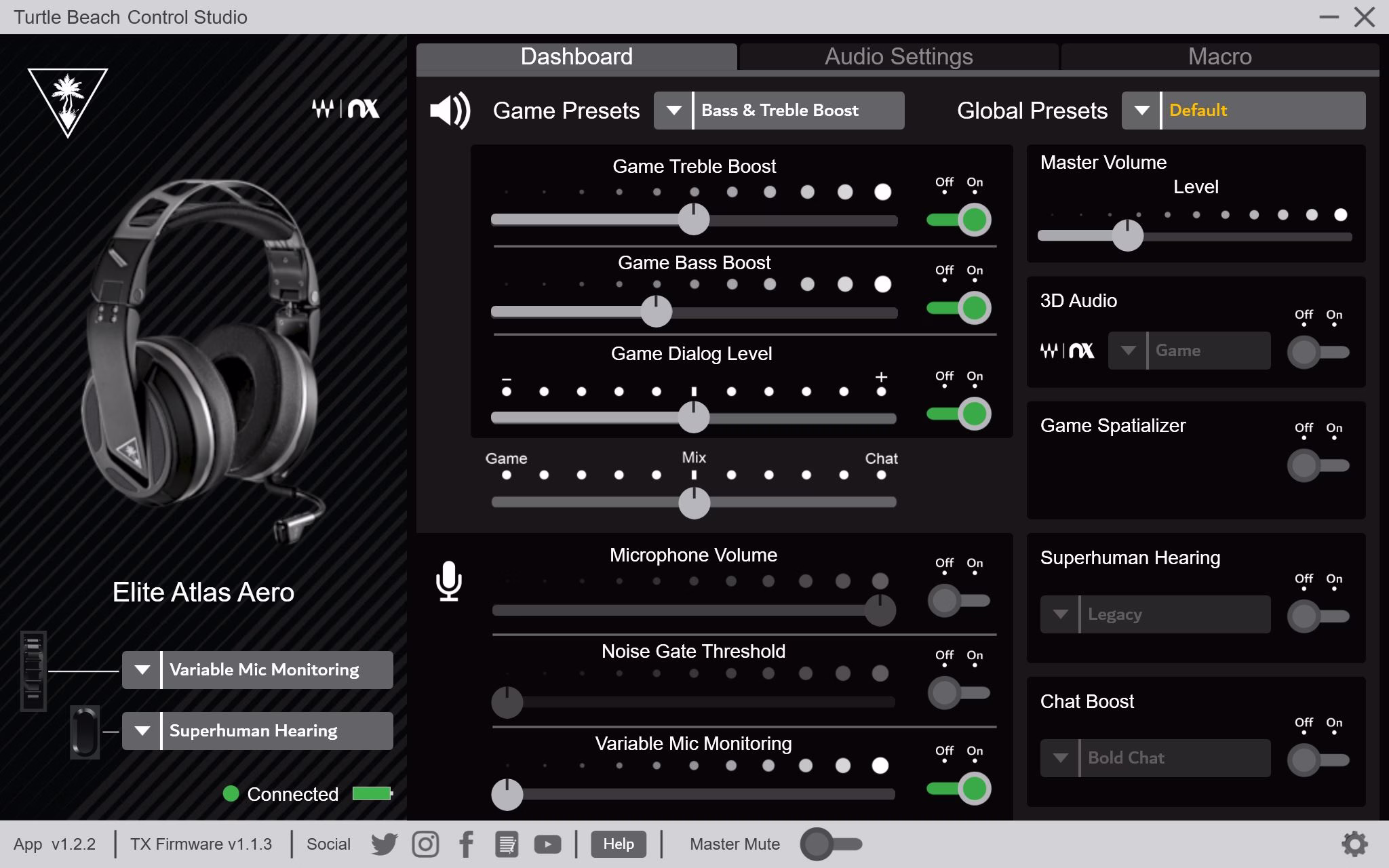Click the volume wheel icon by Variable Mic Monitoring
The image size is (1389, 868).
point(33,671)
